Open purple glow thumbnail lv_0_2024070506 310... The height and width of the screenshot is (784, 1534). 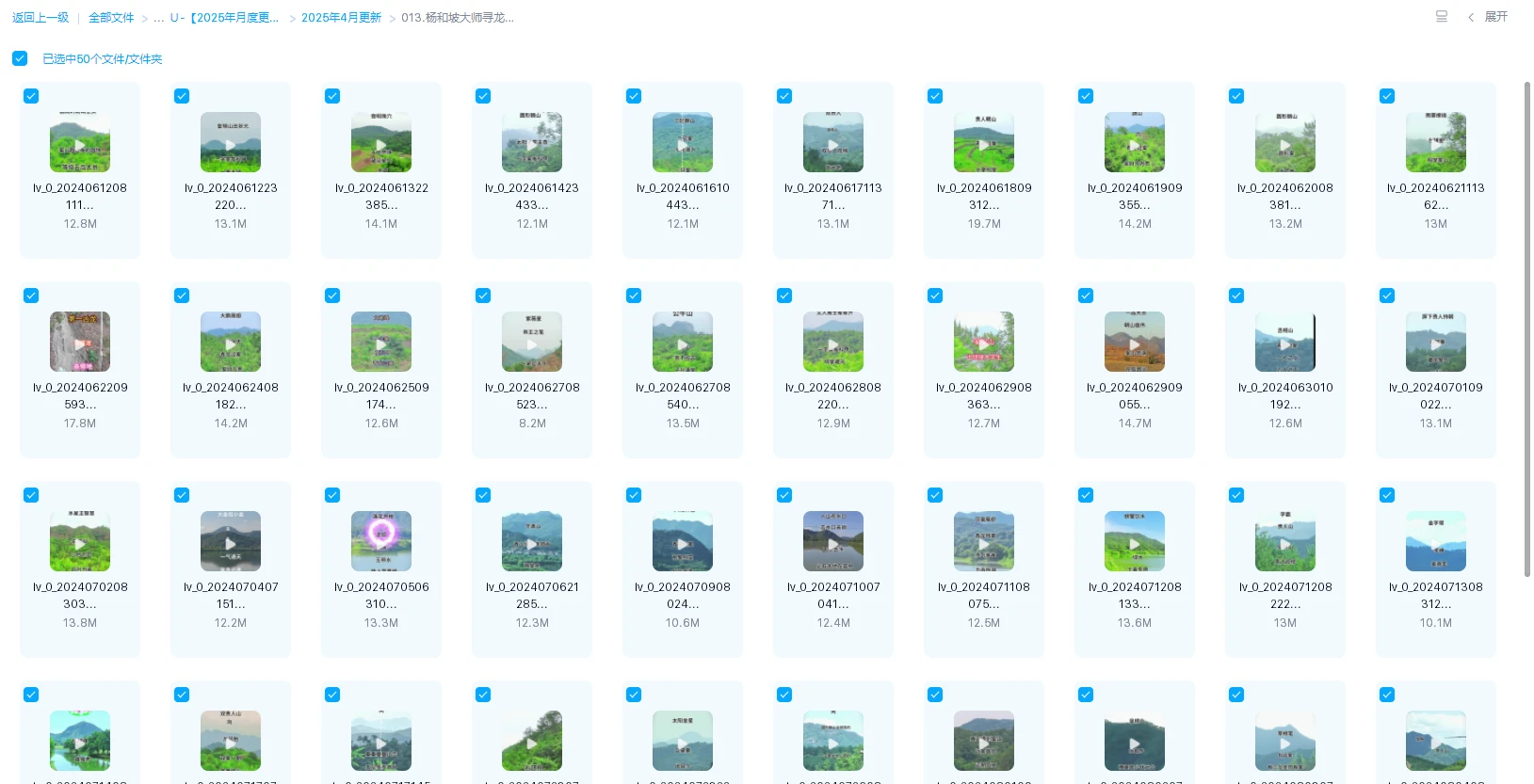pos(381,541)
